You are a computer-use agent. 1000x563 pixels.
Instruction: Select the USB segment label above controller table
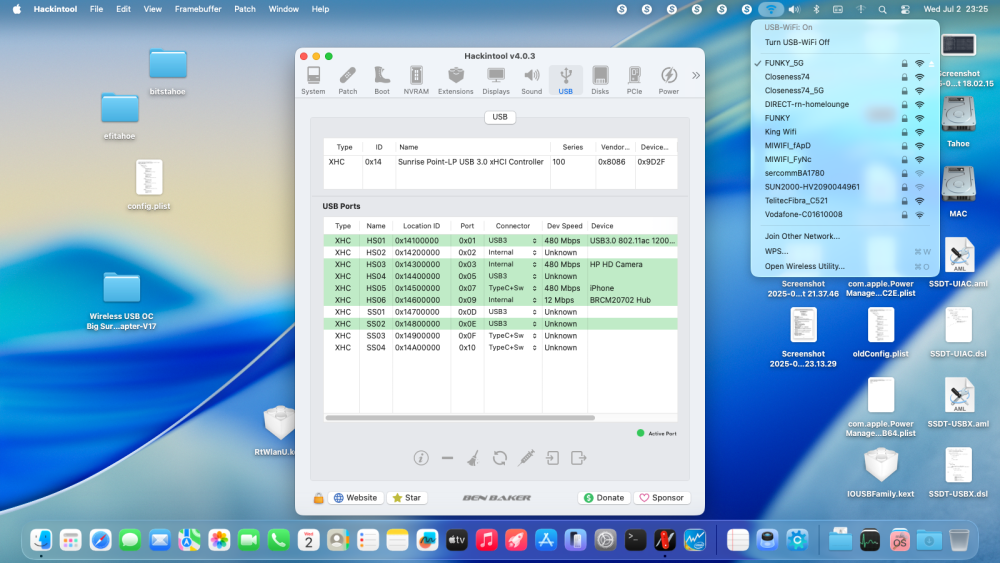pyautogui.click(x=500, y=117)
